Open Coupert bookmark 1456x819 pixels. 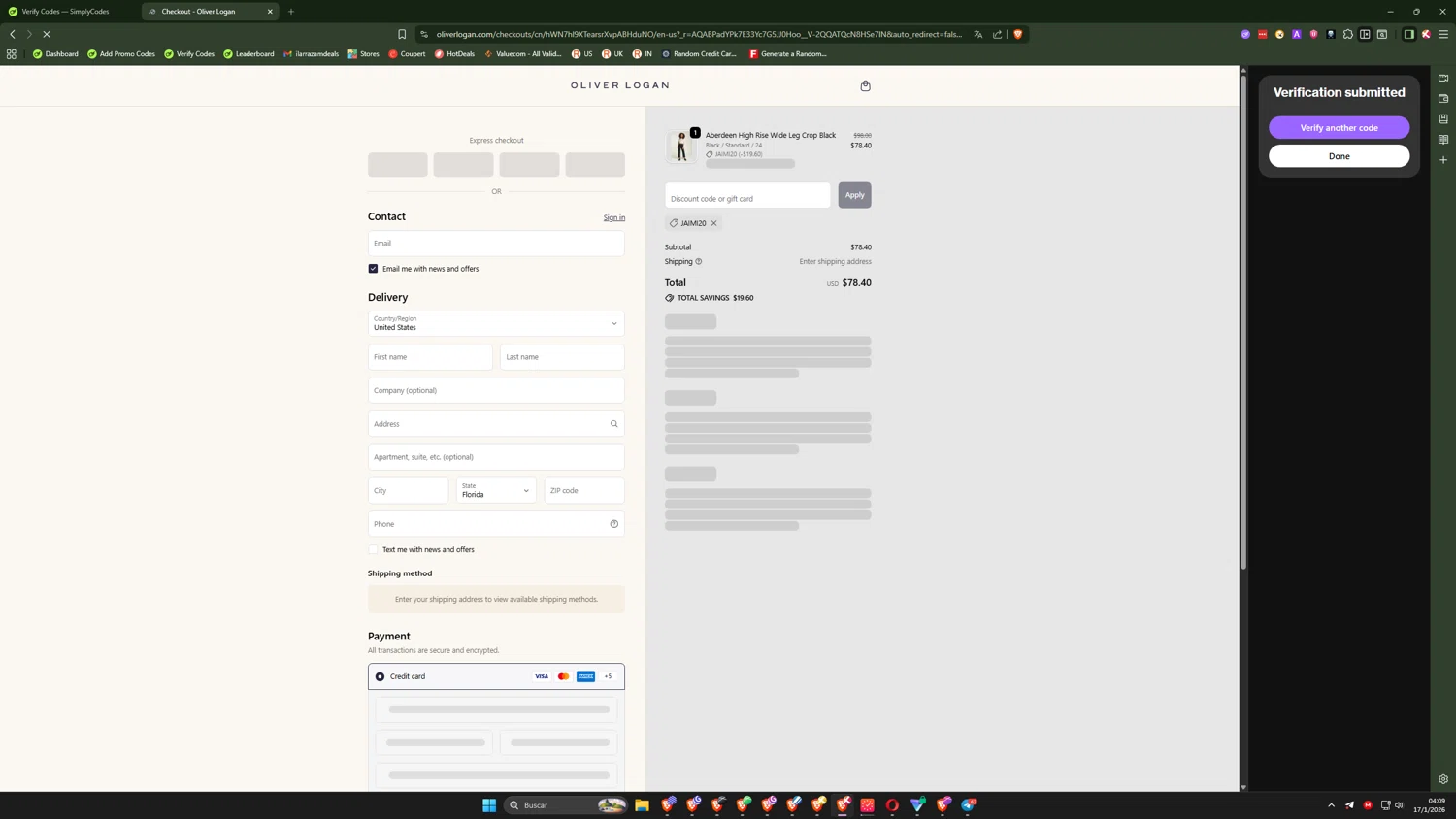coord(407,54)
